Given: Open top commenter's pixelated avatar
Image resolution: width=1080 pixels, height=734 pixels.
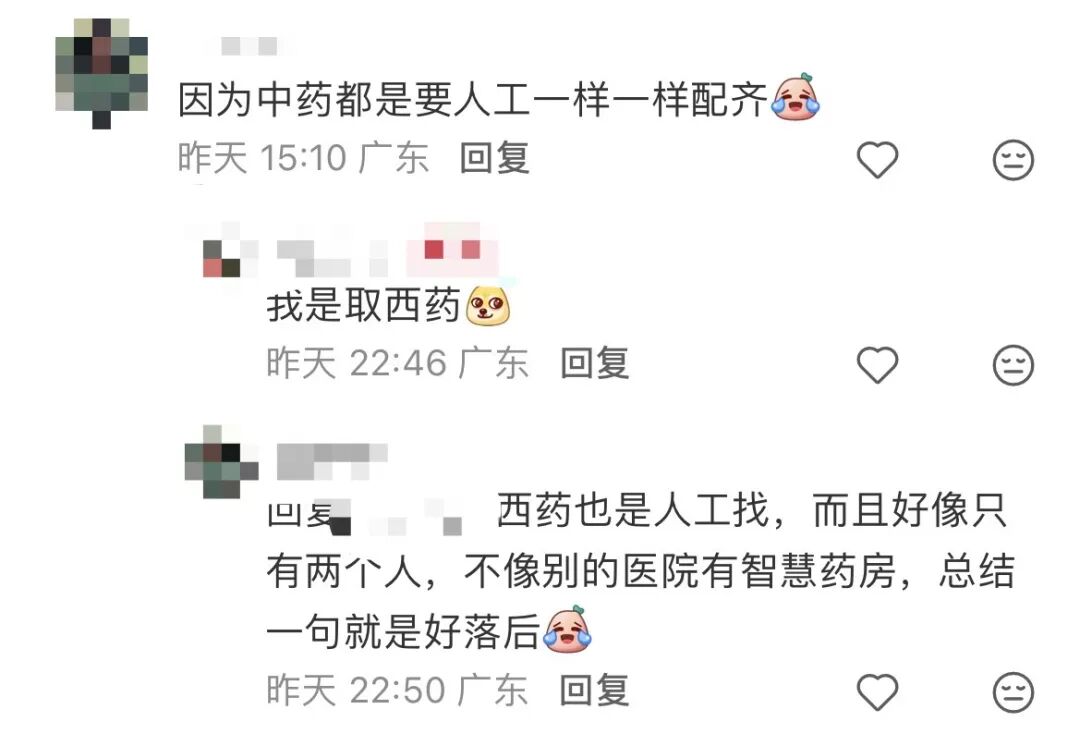Looking at the screenshot, I should (101, 74).
